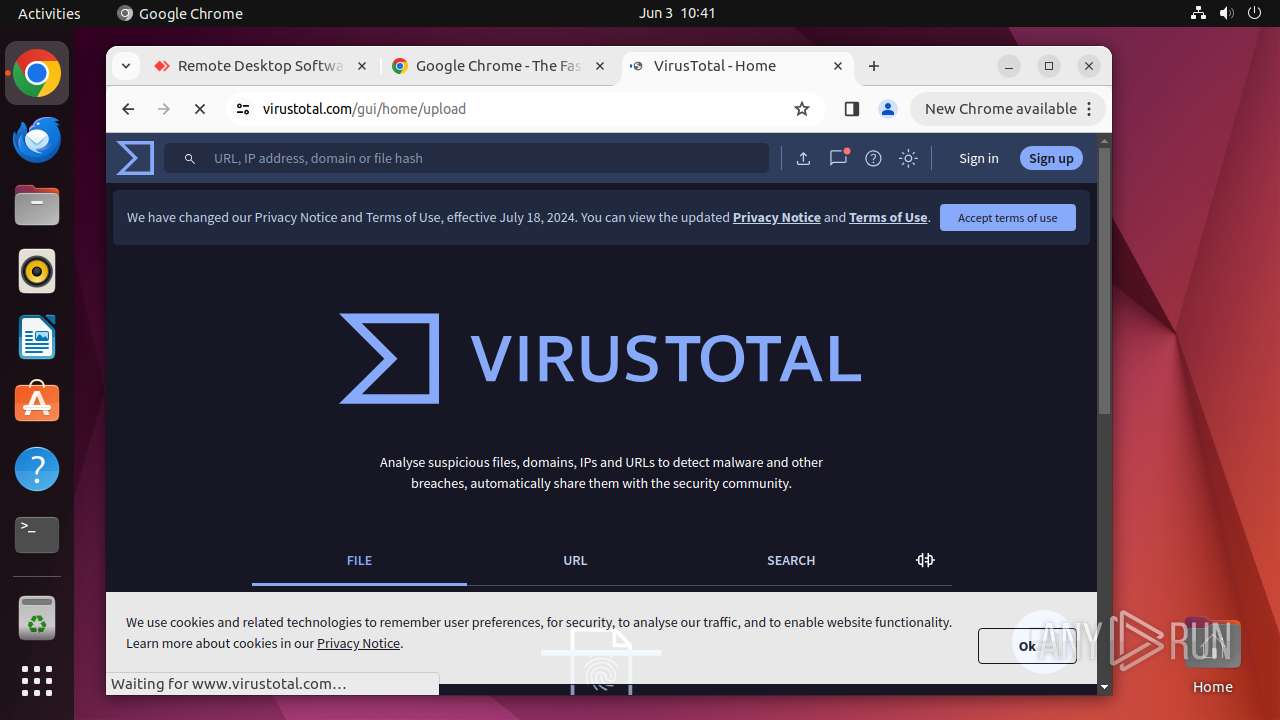1280x720 pixels.
Task: Click the page vertical scrollbar thumb
Action: point(1104,280)
